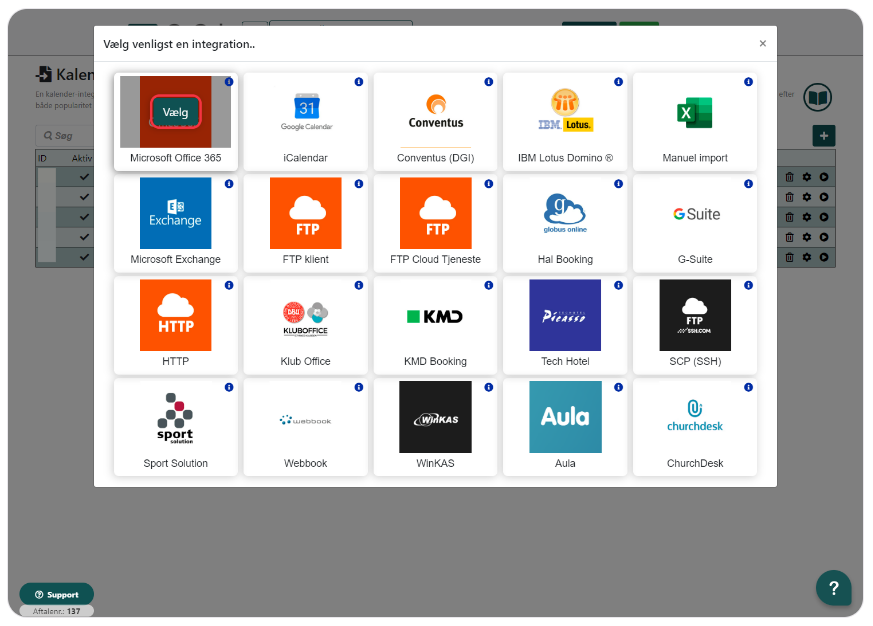Show info for FTP Cloud Tjeneste tile
The height and width of the screenshot is (626, 873).
coord(488,184)
